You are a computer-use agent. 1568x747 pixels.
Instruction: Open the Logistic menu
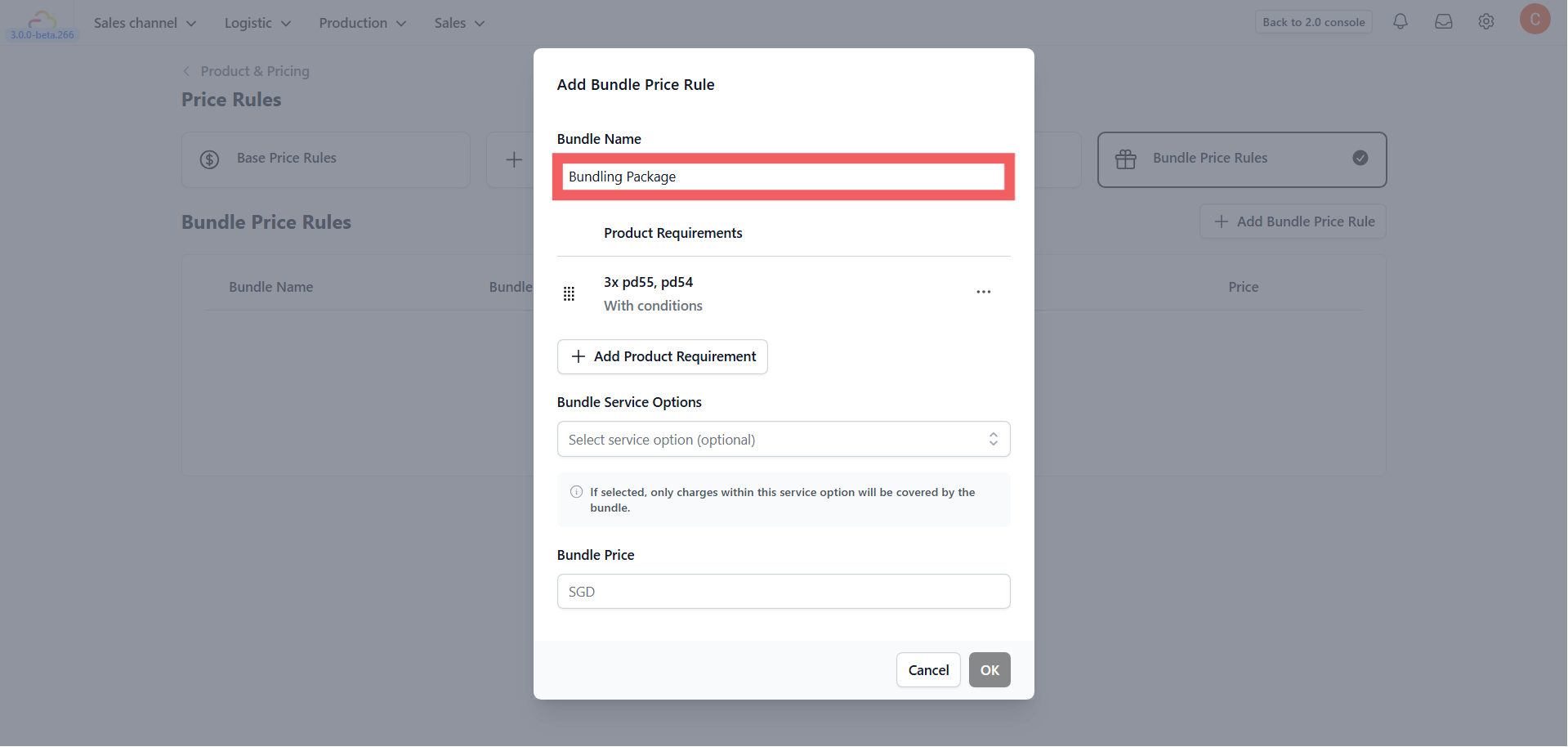[257, 23]
